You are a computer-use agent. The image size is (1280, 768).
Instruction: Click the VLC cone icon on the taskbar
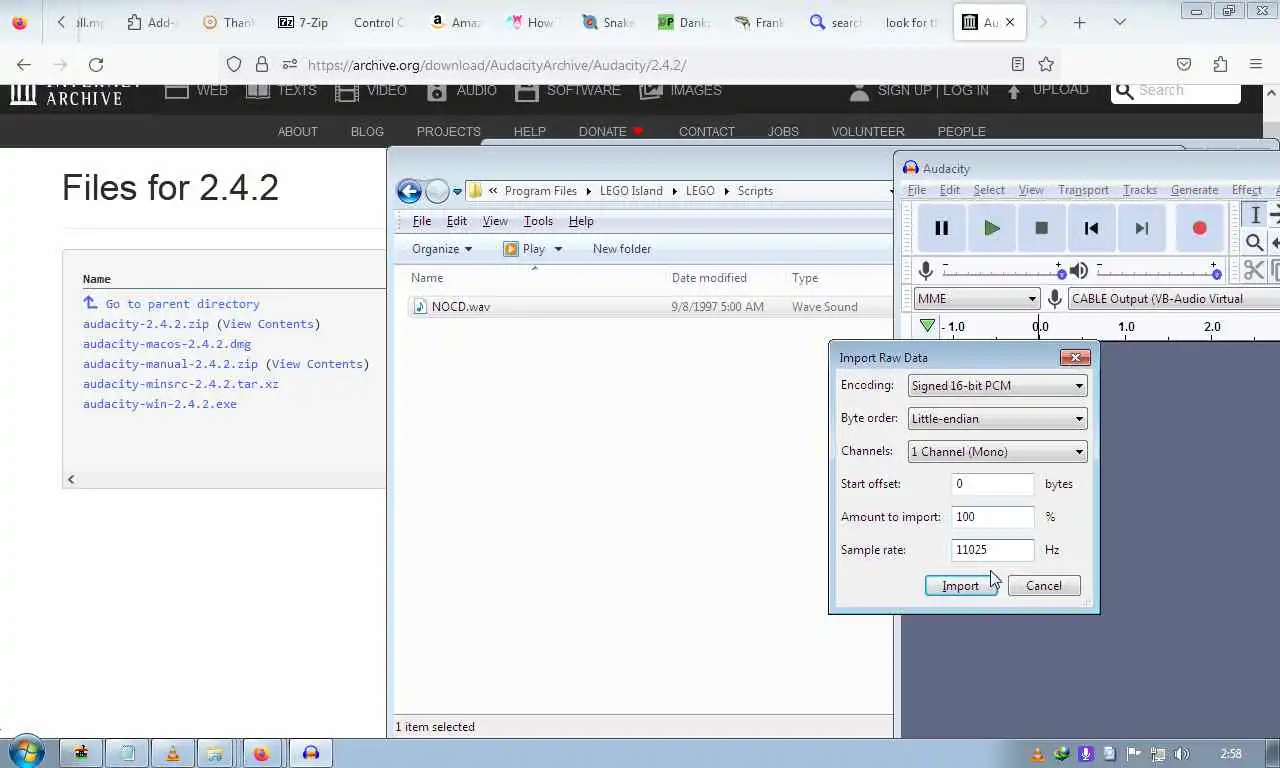coord(172,754)
